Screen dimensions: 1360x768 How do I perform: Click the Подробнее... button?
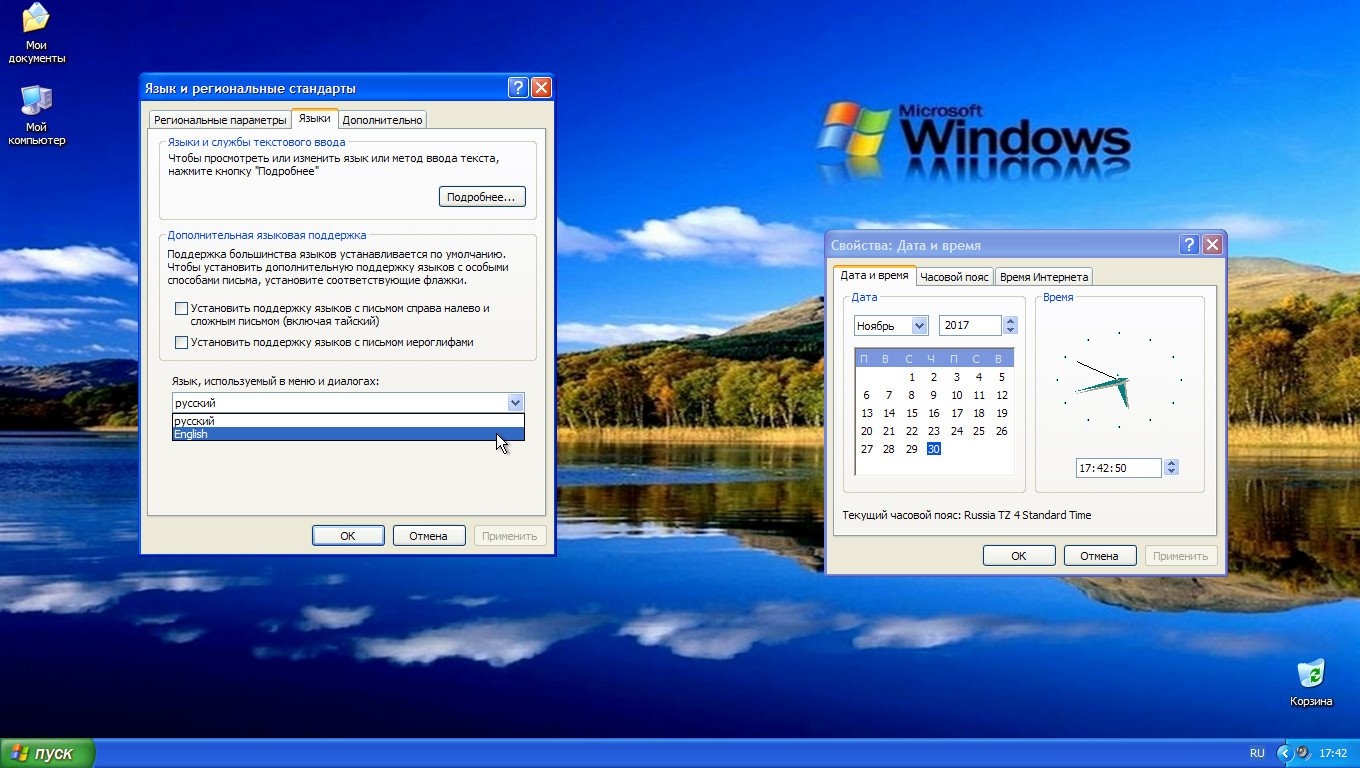click(481, 197)
